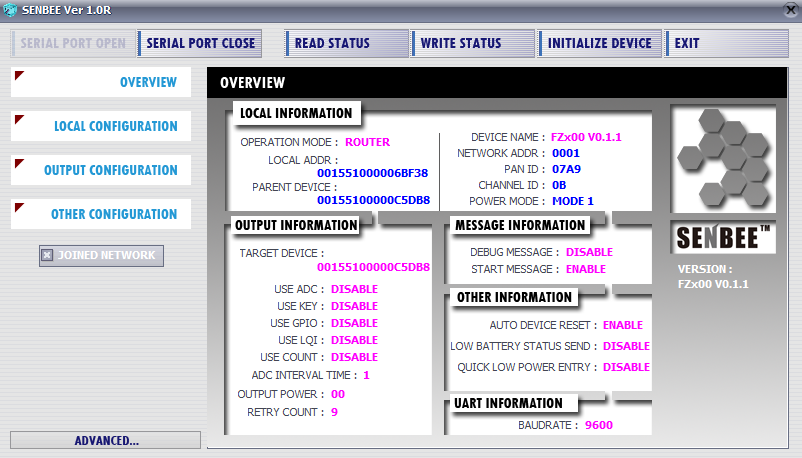Image resolution: width=802 pixels, height=458 pixels.
Task: Click the SENBEE honeycomb logo image
Action: click(723, 159)
